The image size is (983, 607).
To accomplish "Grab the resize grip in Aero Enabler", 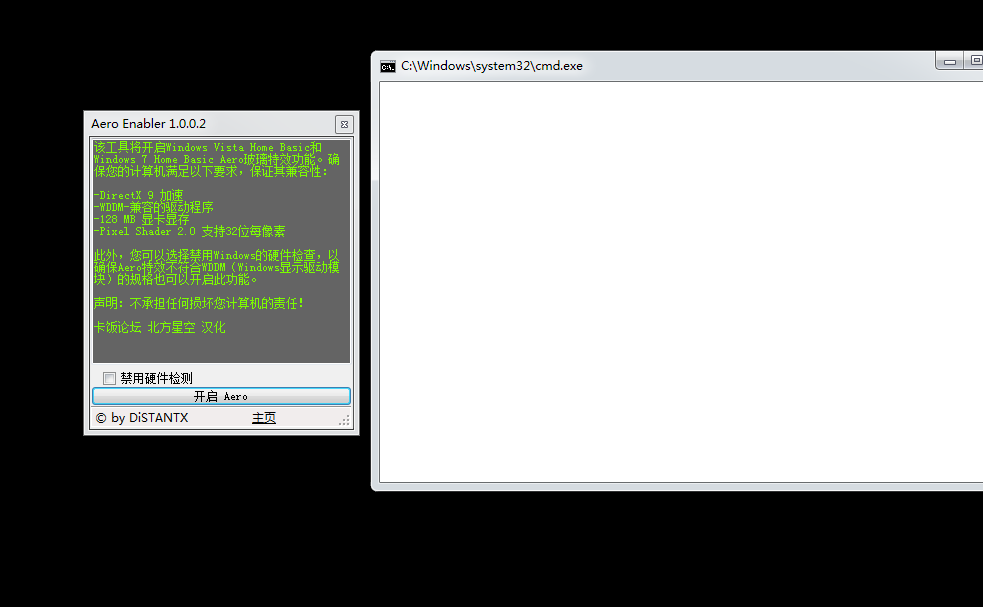I will coord(345,422).
